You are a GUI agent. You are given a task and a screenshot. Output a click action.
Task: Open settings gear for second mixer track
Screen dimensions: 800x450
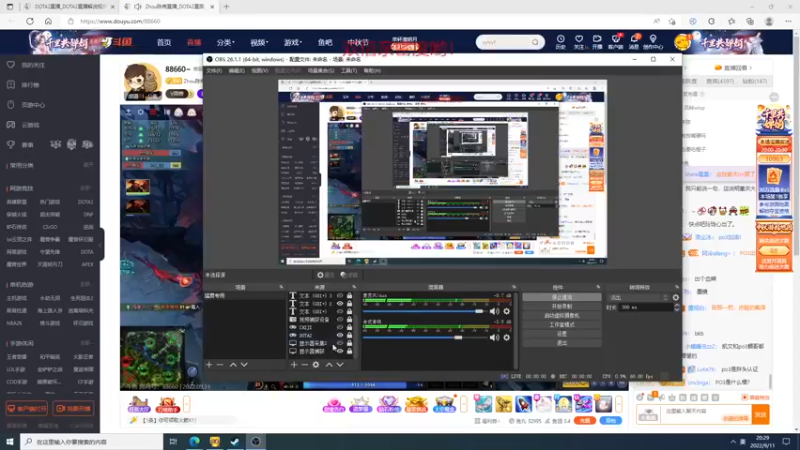coord(507,337)
